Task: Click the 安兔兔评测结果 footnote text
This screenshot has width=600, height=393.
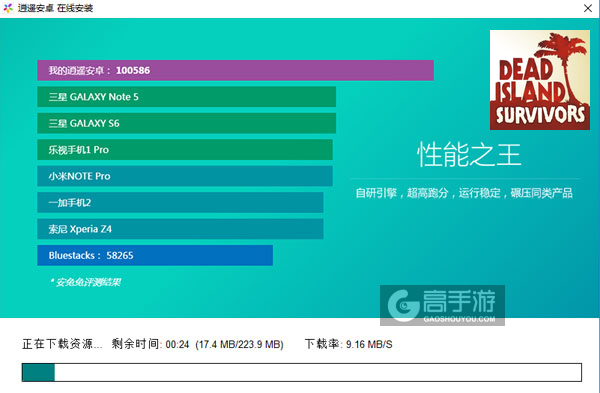Action: click(86, 282)
